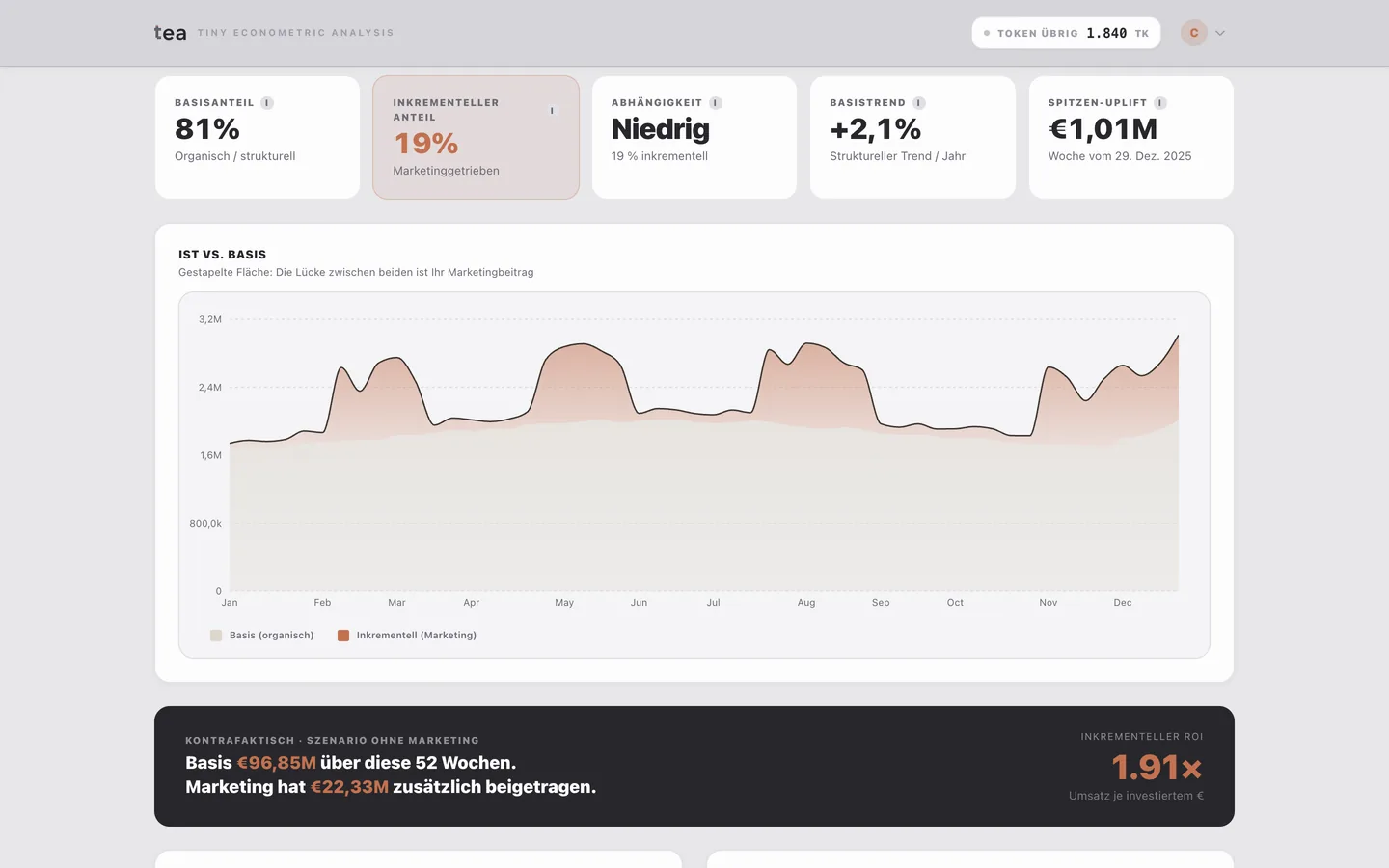Show info for Inkrementeller Anteil
1389x868 pixels.
pos(552,111)
